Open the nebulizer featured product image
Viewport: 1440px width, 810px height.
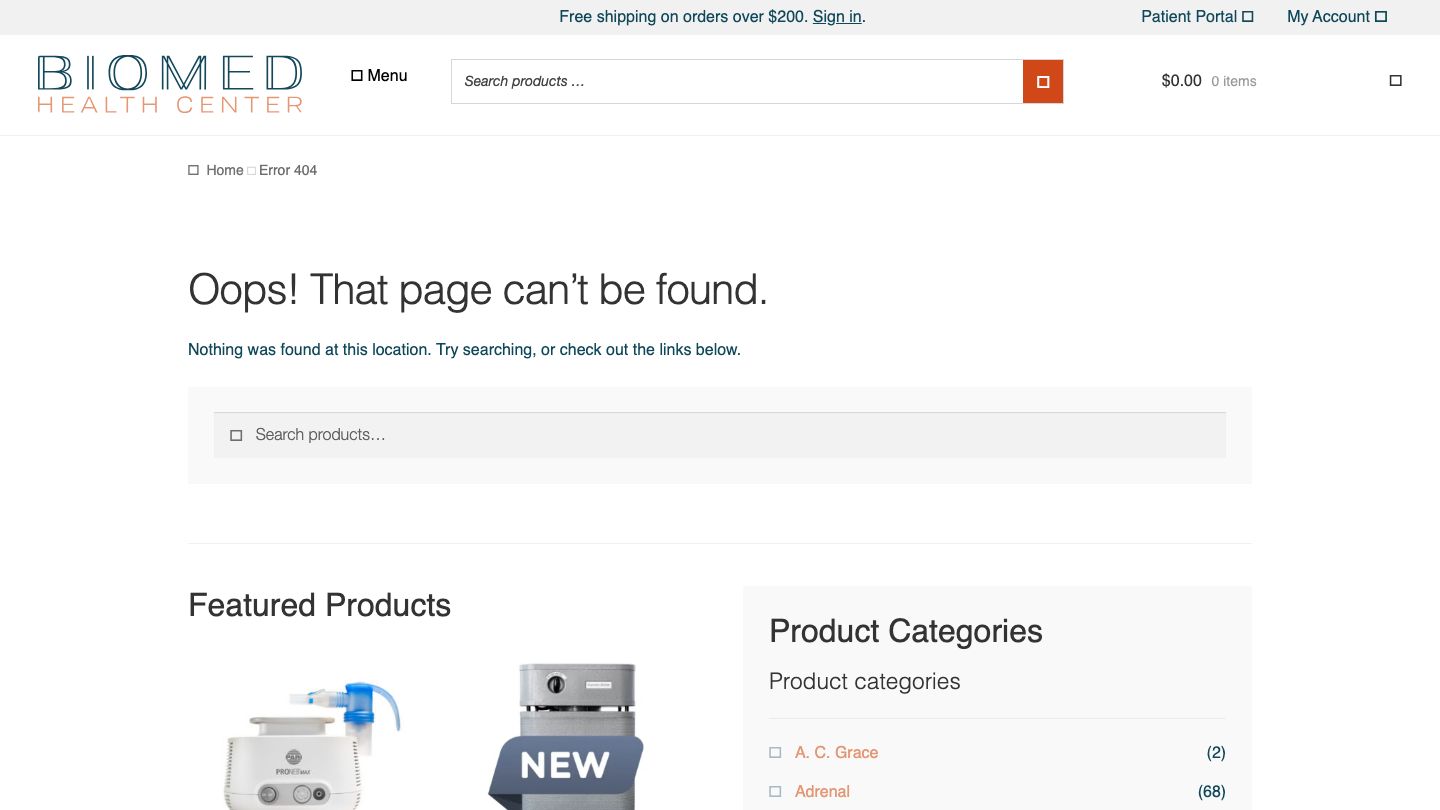tap(311, 740)
